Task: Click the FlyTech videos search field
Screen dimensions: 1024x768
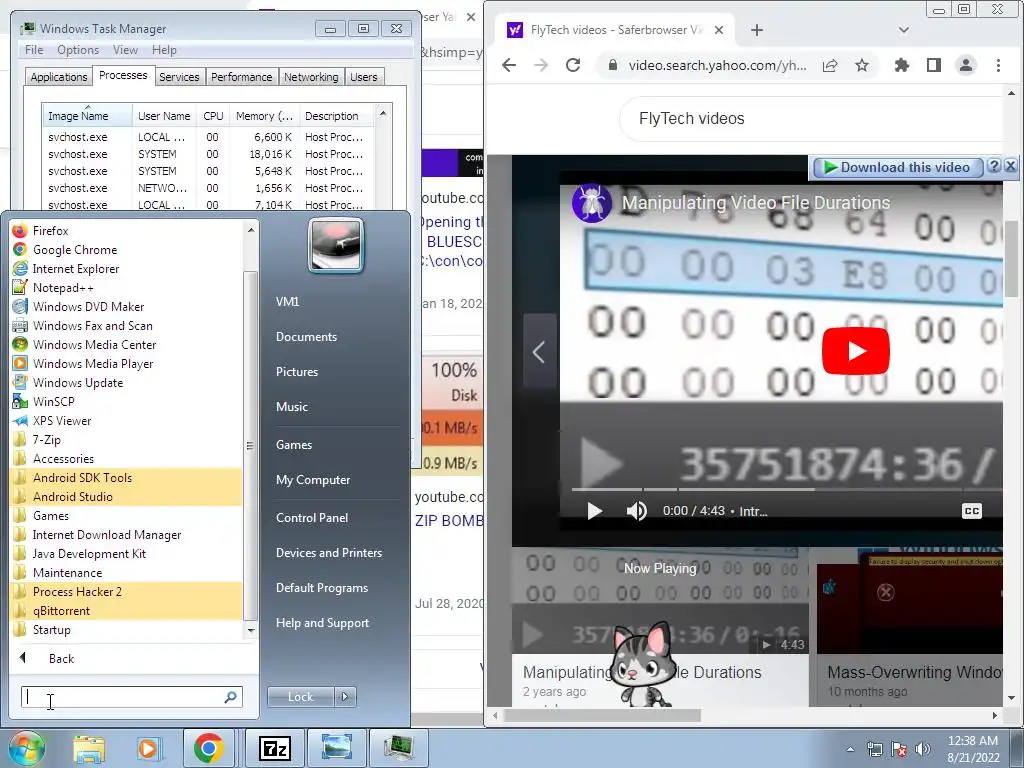Action: pos(810,118)
